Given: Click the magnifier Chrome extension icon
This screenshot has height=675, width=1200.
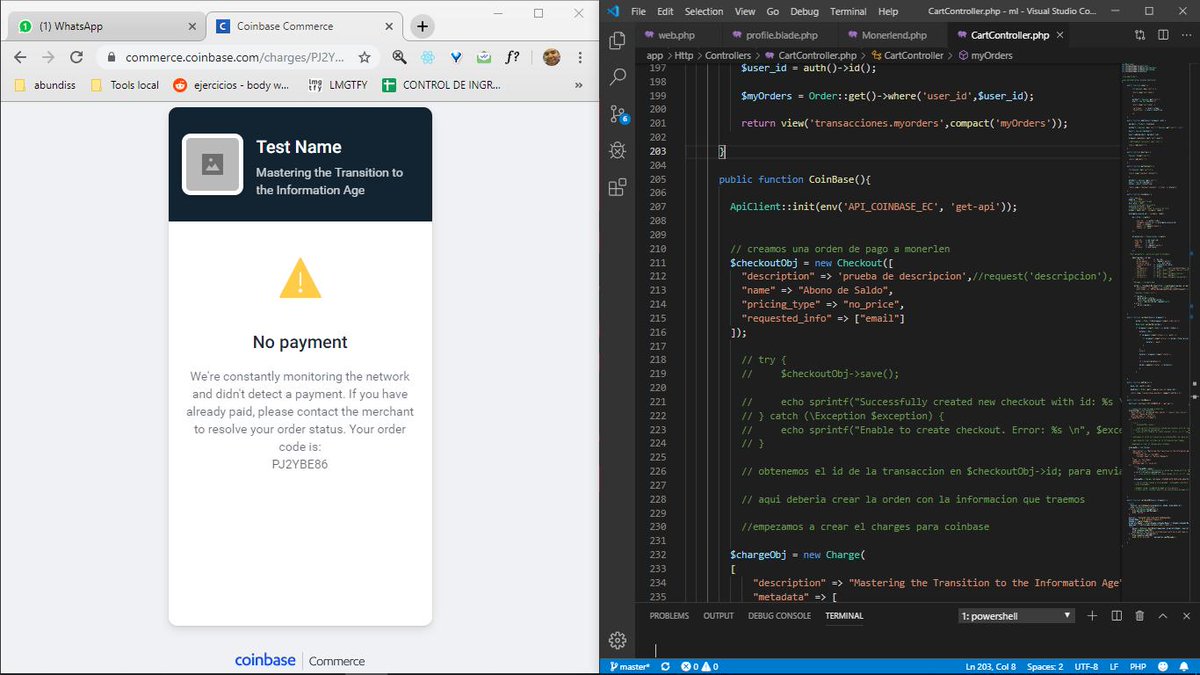Looking at the screenshot, I should click(x=399, y=57).
